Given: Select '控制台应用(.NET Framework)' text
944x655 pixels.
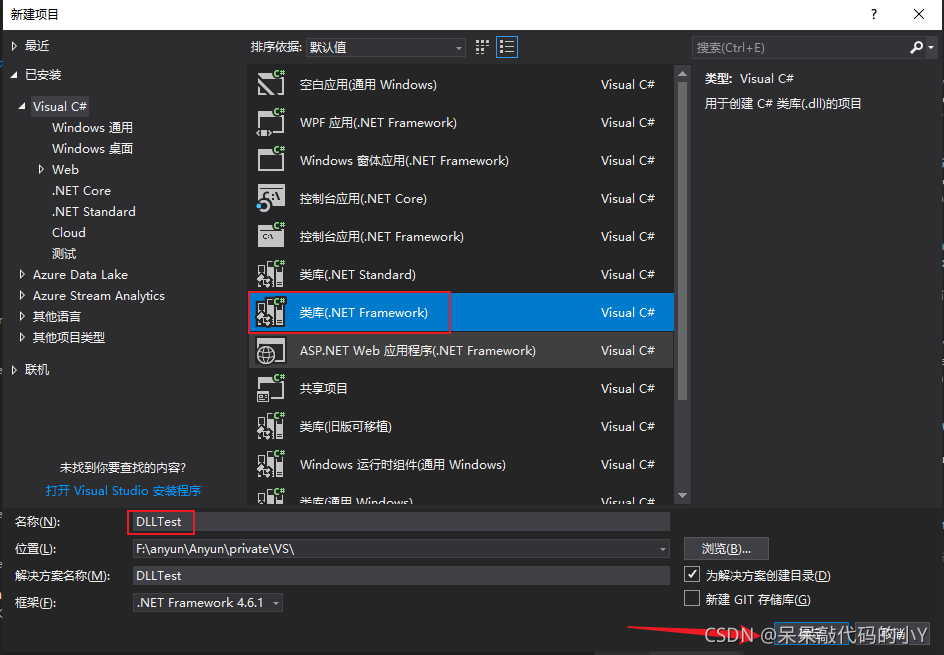Looking at the screenshot, I should point(382,237).
